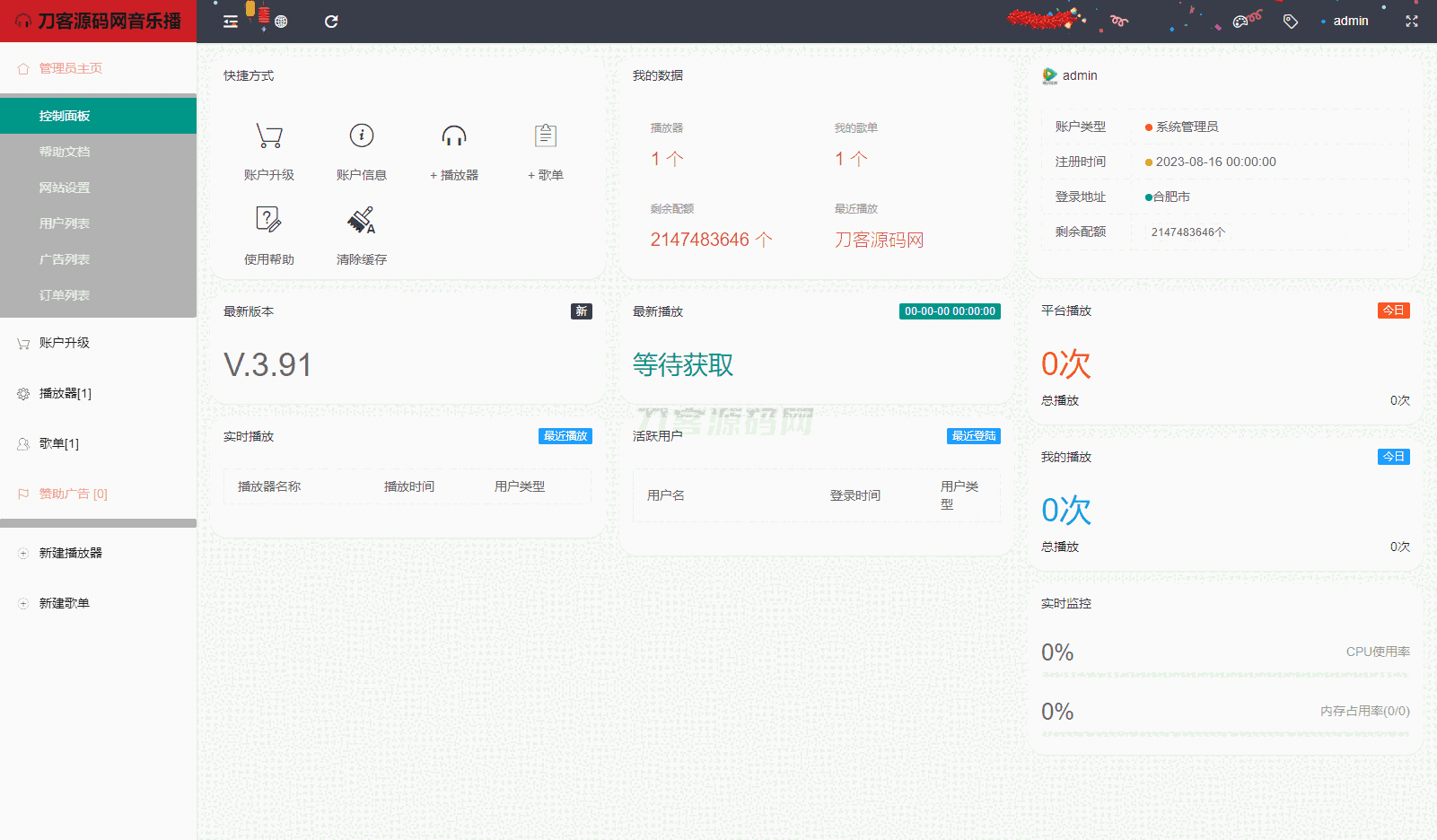This screenshot has width=1437, height=840.
Task: Click the globe icon in the top bar
Action: tap(281, 22)
